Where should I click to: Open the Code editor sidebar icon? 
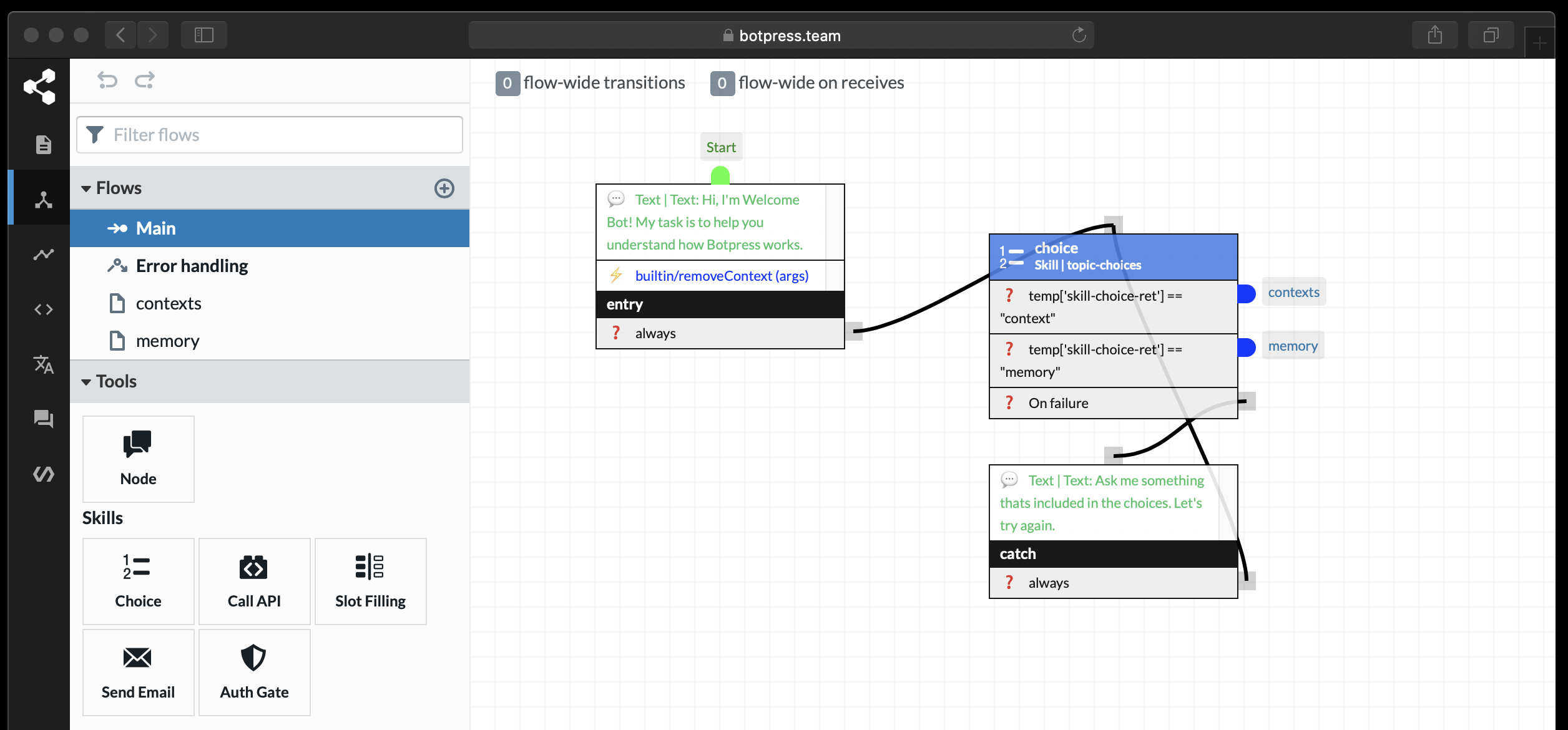(43, 309)
